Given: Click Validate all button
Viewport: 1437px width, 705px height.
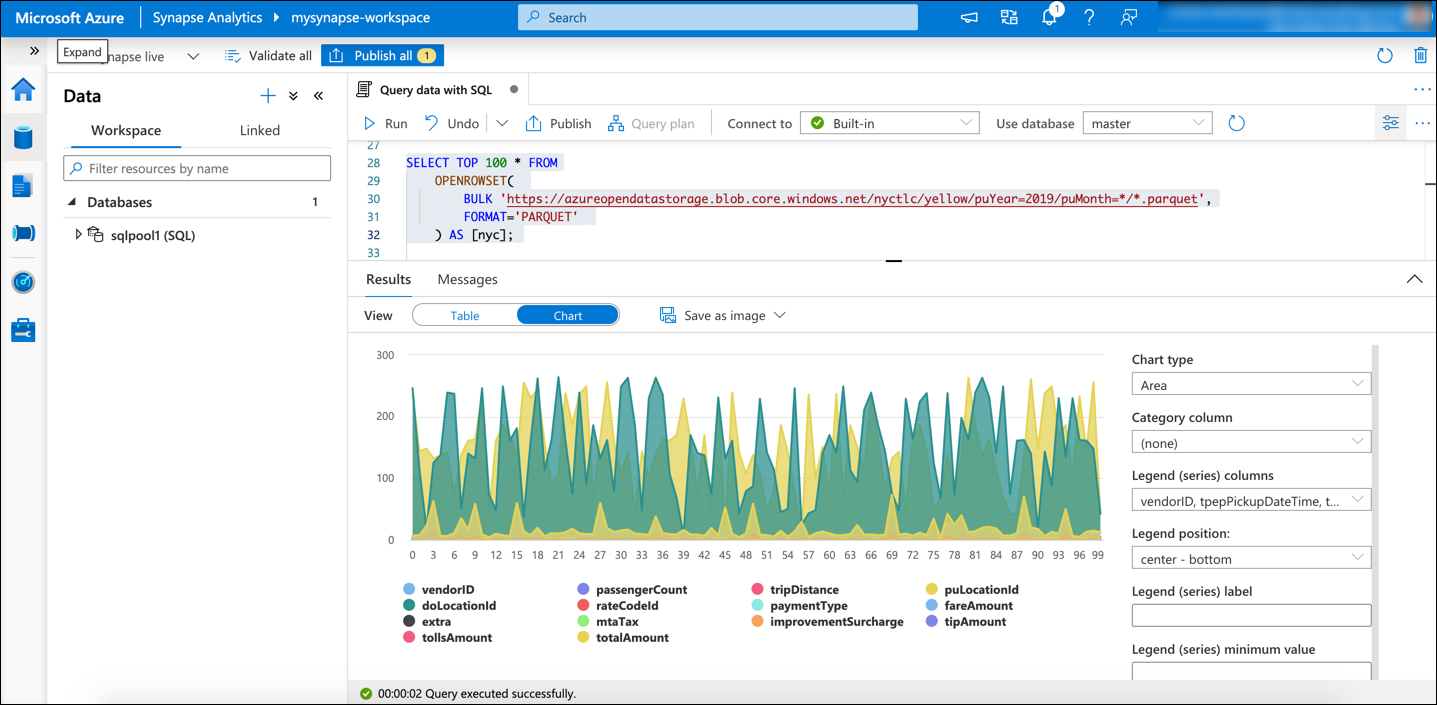Looking at the screenshot, I should point(268,56).
